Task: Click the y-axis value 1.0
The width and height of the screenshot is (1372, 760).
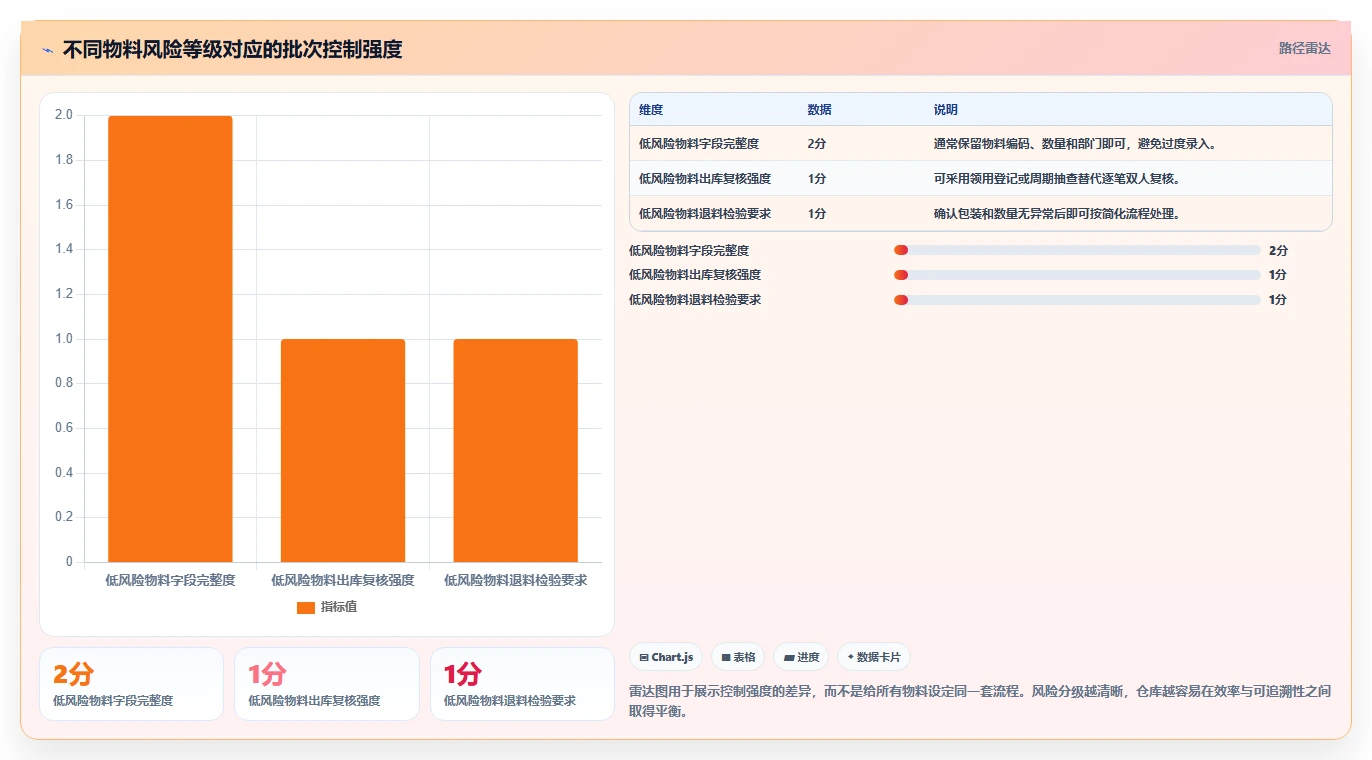Action: 63,339
